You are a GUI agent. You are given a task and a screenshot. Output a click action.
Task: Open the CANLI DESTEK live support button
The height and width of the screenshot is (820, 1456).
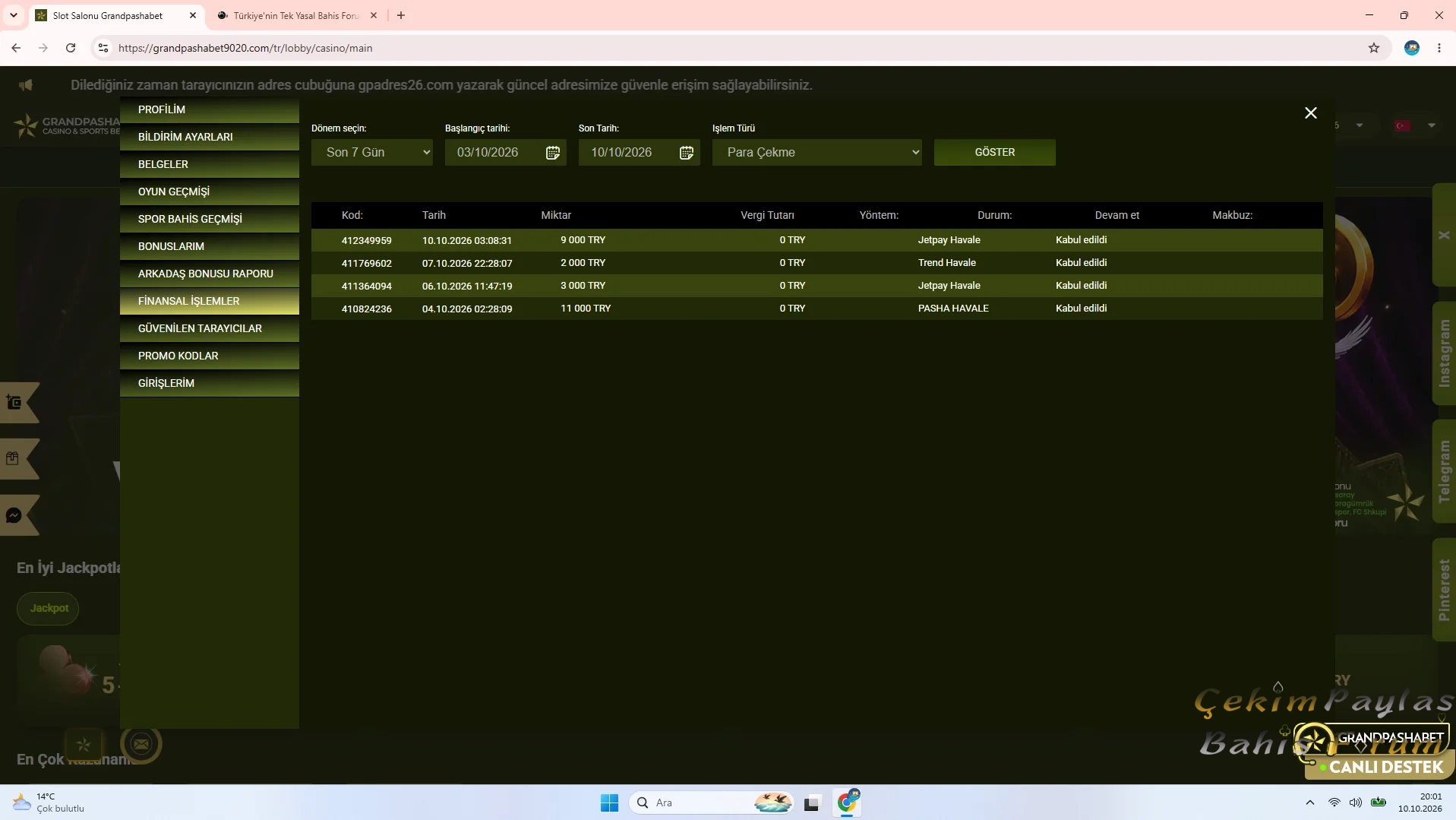pyautogui.click(x=1379, y=767)
